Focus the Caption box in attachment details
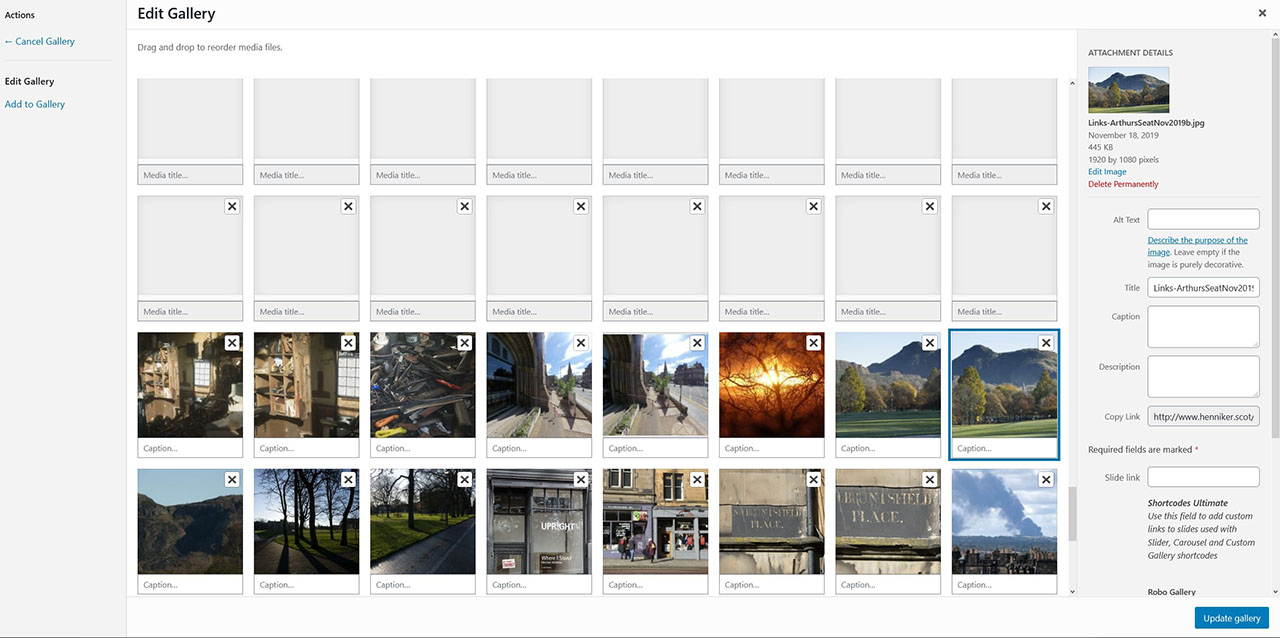This screenshot has width=1280, height=638. (1203, 327)
